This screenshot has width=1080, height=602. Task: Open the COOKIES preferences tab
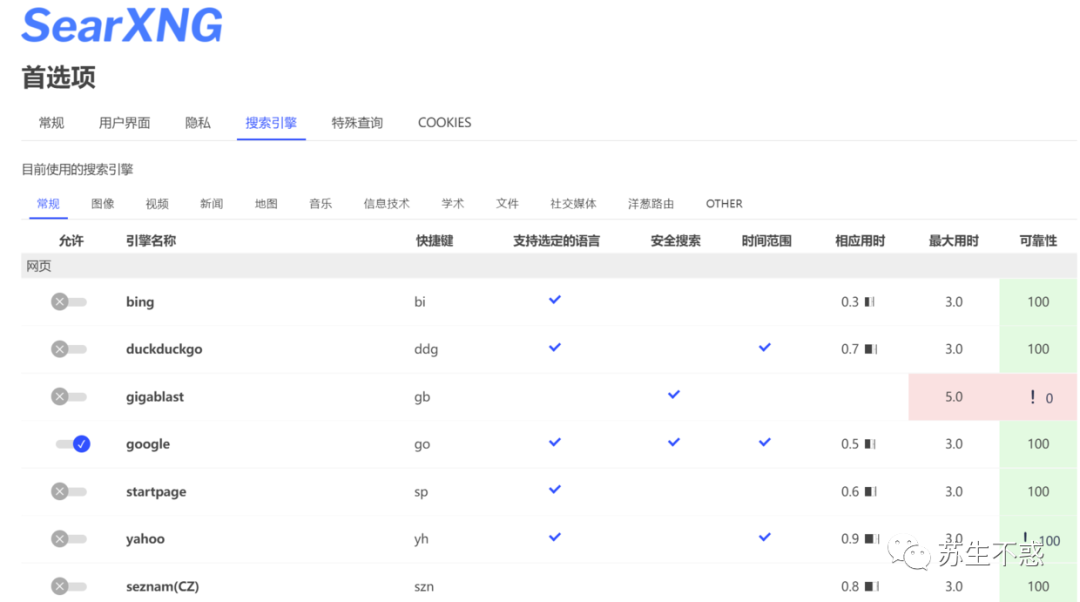444,123
